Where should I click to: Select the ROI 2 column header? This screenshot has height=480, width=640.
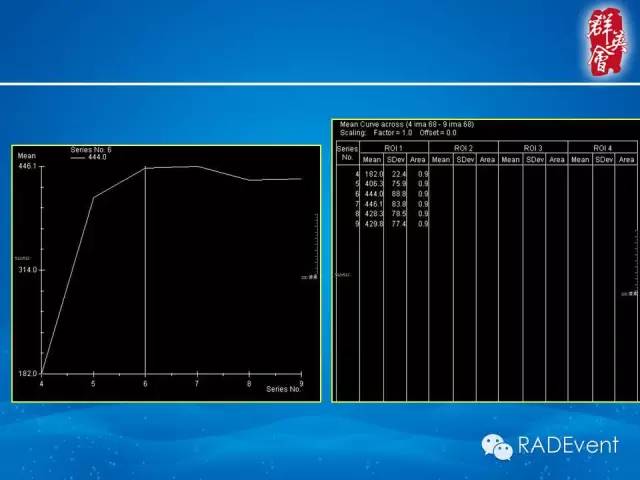point(464,148)
